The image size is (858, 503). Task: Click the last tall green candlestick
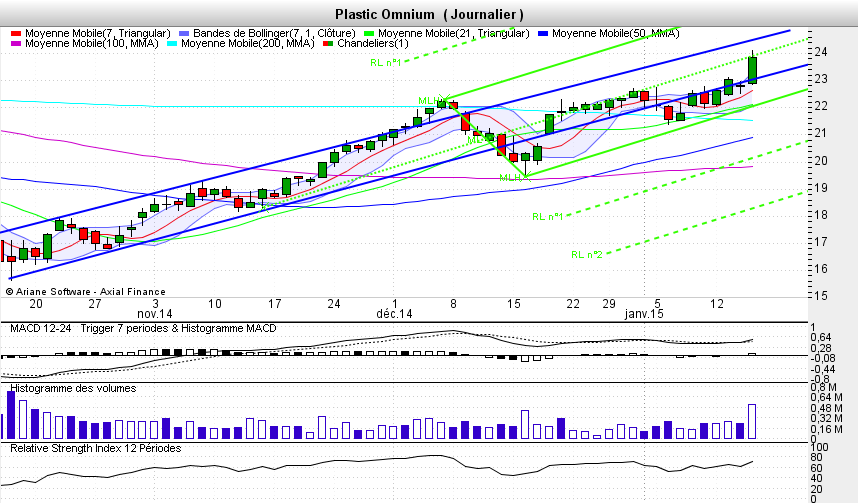pos(753,70)
